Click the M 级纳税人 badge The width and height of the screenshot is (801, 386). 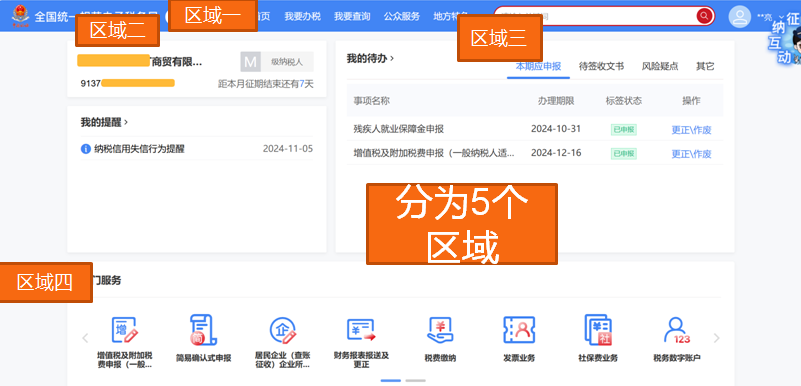[x=277, y=62]
